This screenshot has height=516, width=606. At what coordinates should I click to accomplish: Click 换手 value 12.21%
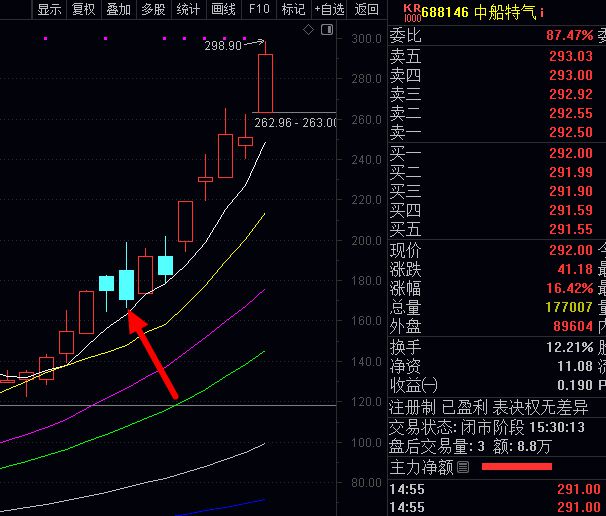[x=569, y=347]
